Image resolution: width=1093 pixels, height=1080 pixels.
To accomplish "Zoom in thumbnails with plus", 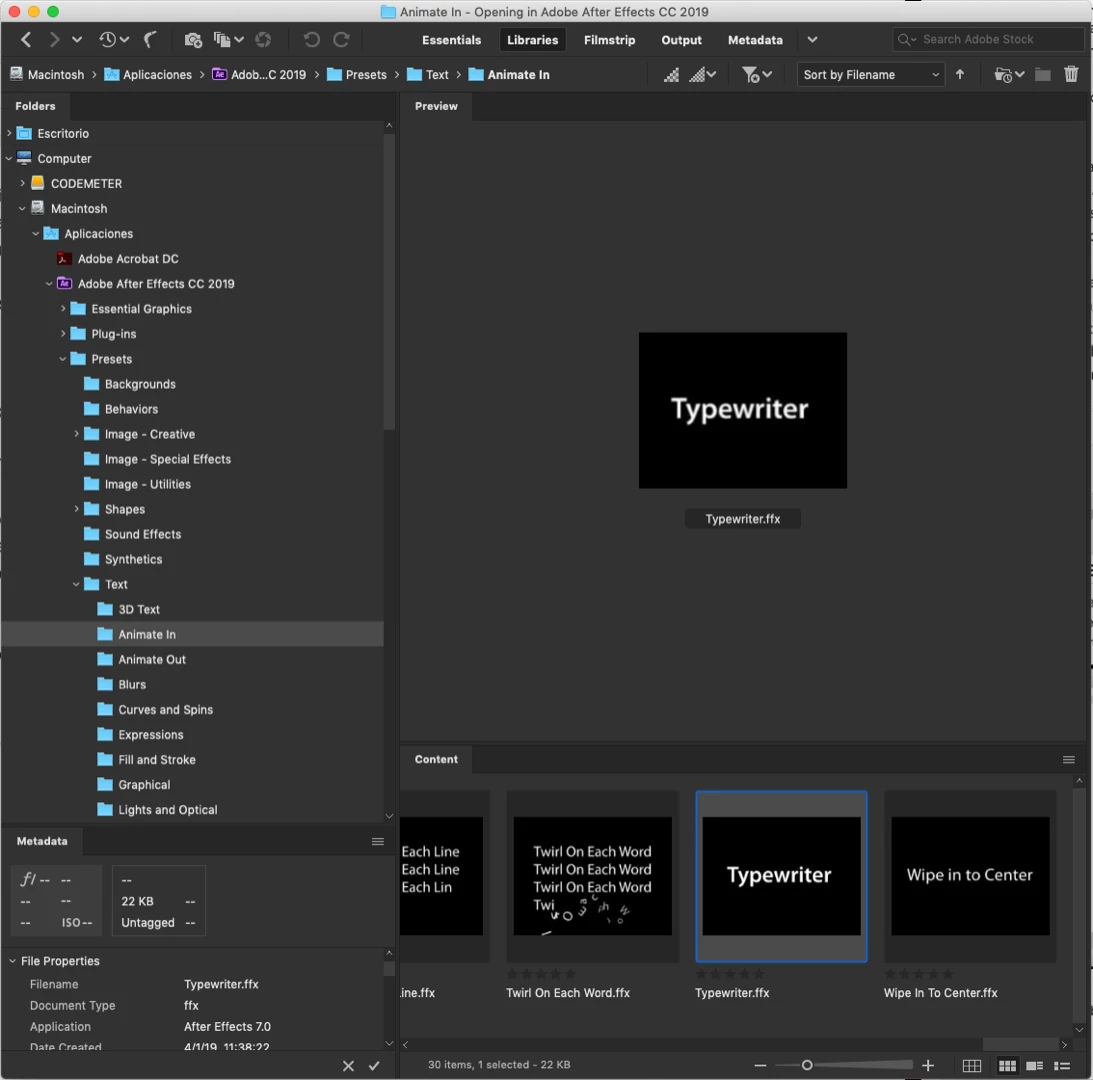I will click(928, 1065).
